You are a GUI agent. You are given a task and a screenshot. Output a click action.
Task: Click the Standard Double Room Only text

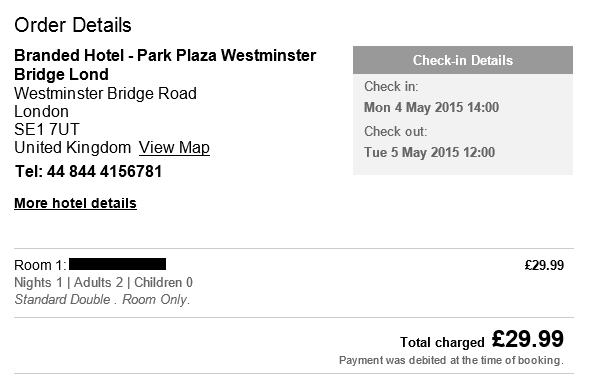click(x=102, y=299)
